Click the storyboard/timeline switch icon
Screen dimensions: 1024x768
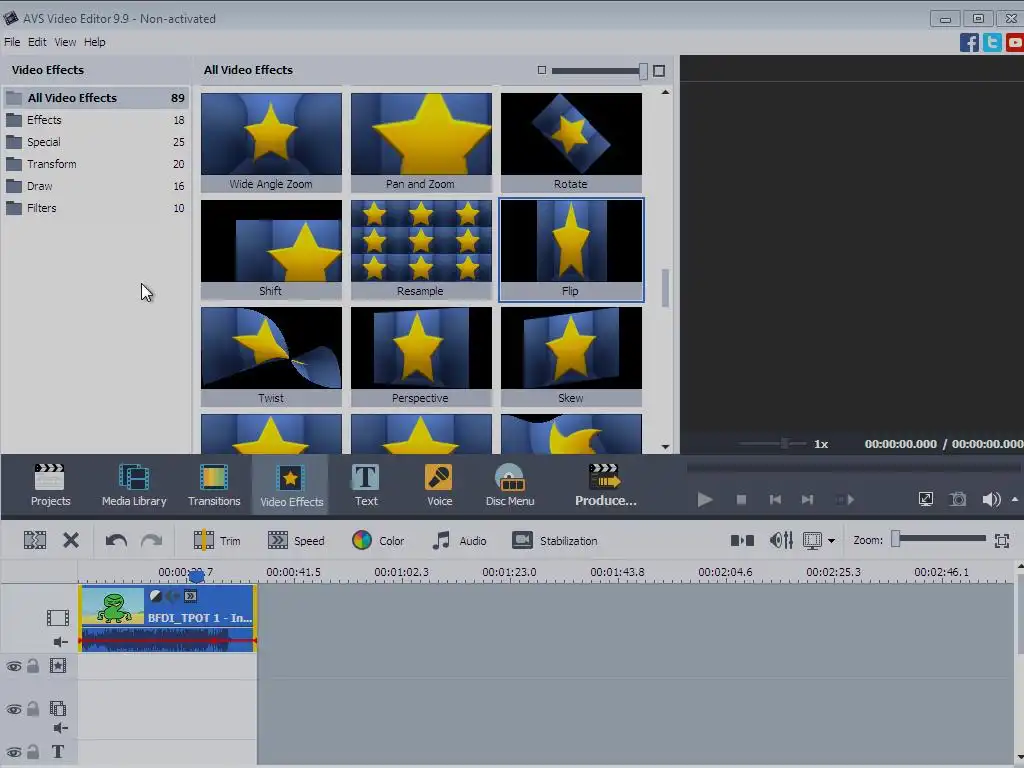click(742, 540)
